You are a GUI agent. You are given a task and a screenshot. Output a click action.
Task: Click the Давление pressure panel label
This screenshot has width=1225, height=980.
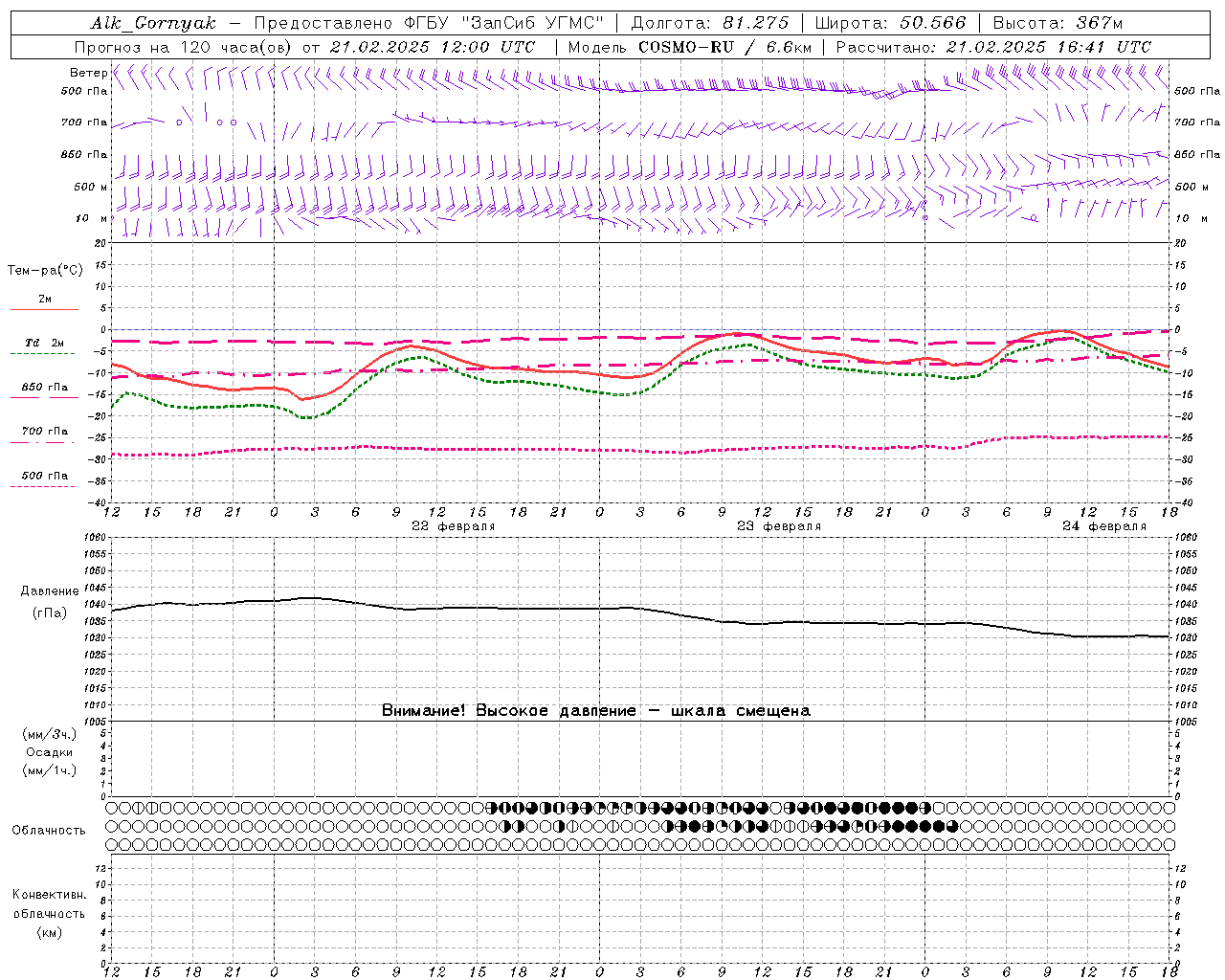click(50, 591)
